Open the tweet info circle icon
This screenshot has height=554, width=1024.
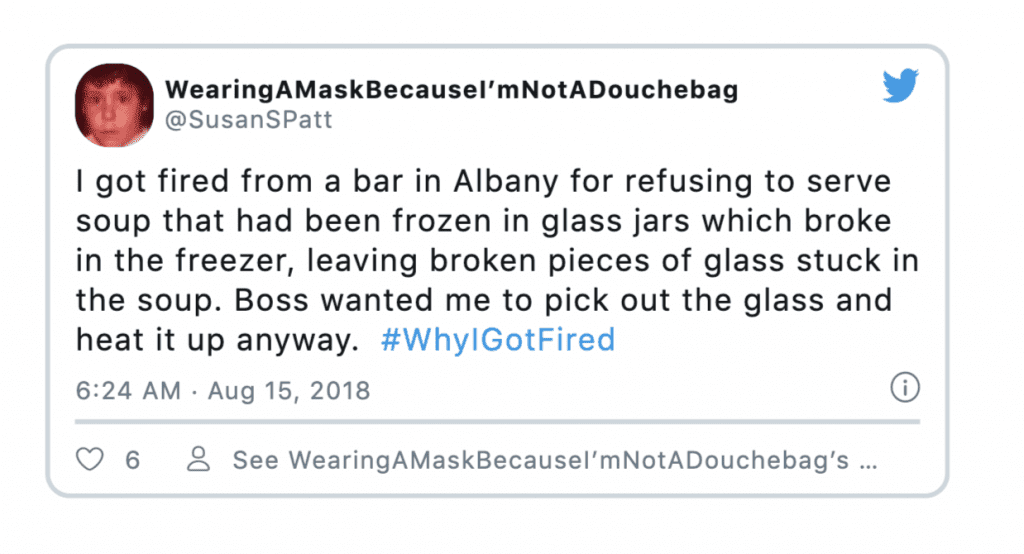[x=904, y=387]
